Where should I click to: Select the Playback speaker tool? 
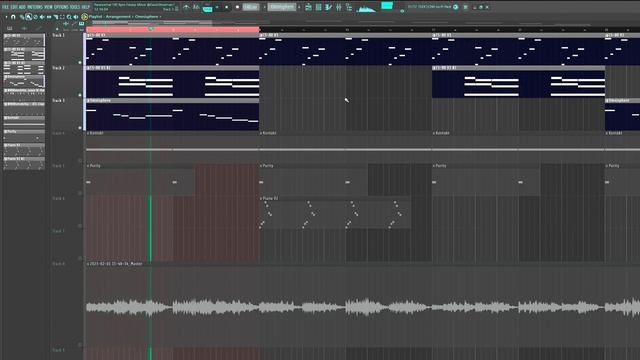pos(76,17)
